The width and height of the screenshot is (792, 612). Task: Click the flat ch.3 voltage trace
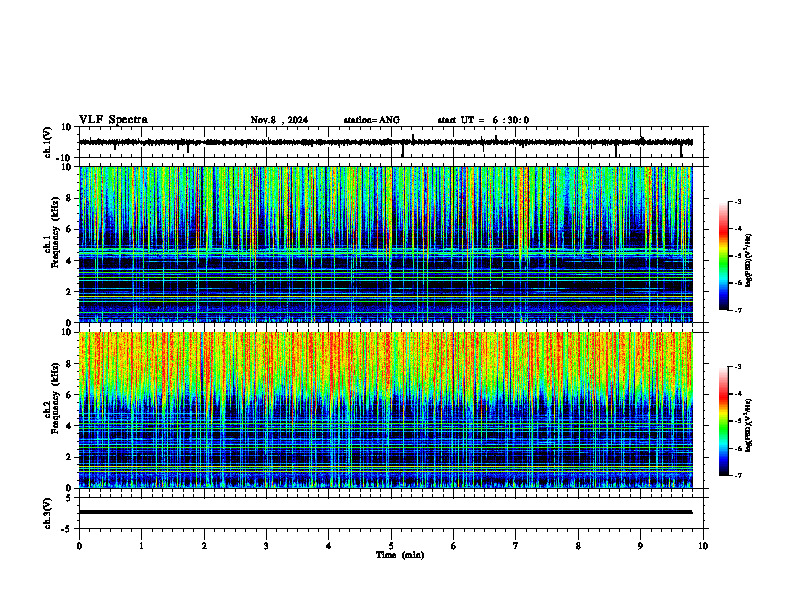[385, 512]
